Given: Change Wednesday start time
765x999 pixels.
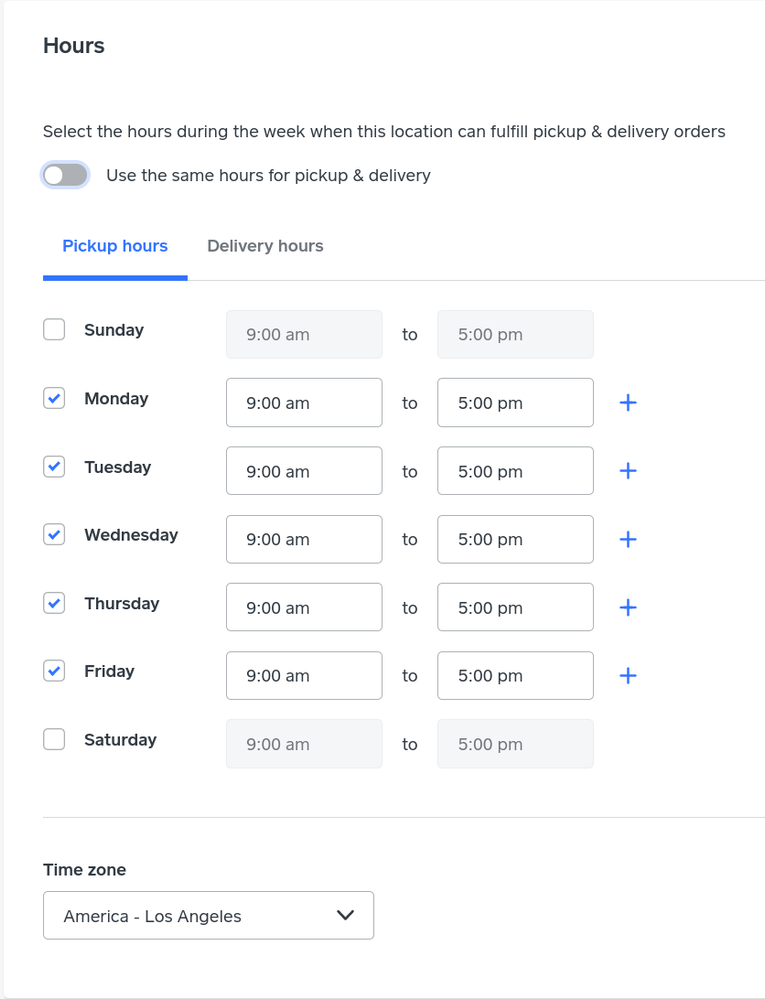Looking at the screenshot, I should click(x=304, y=540).
